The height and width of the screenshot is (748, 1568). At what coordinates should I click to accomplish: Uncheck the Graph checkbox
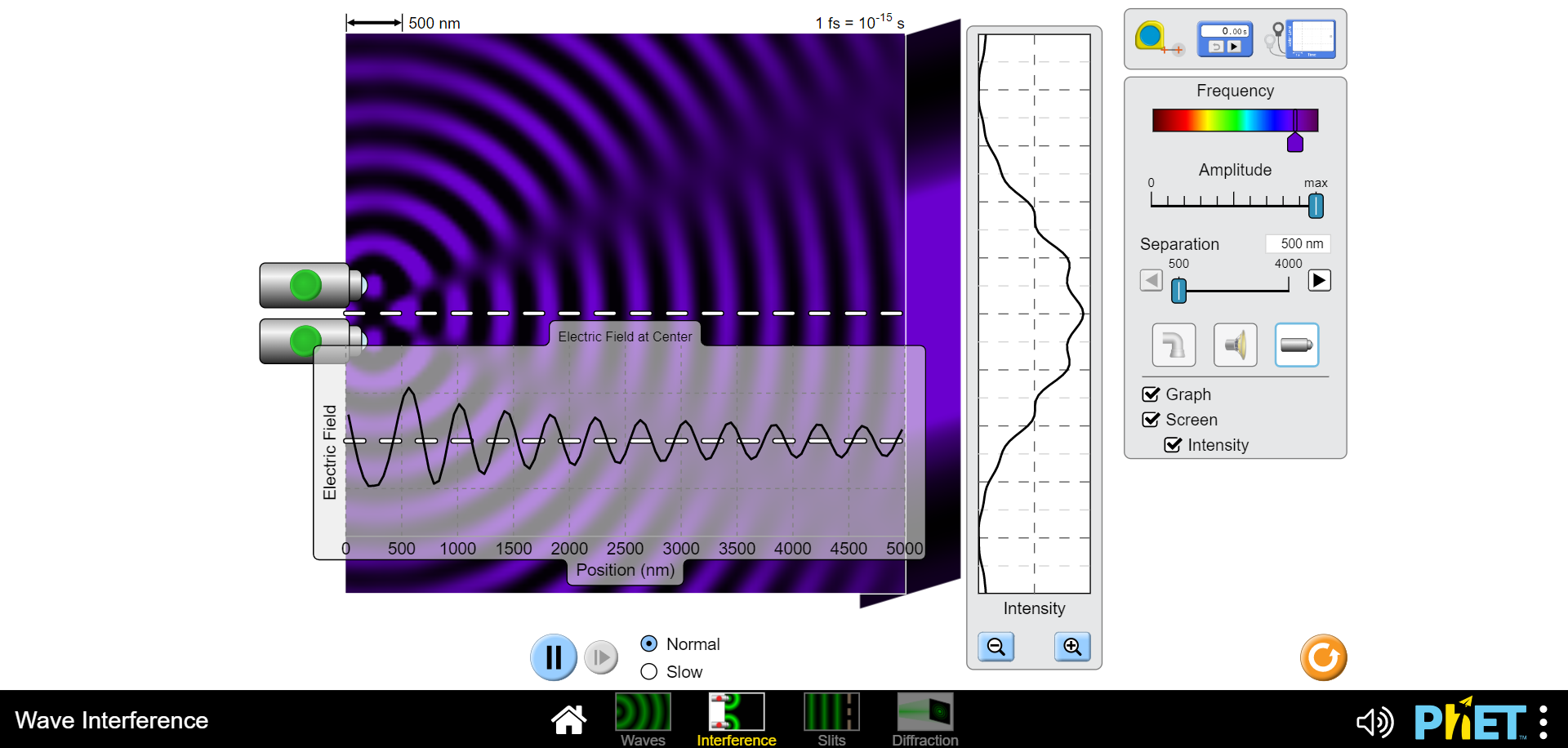[x=1151, y=394]
